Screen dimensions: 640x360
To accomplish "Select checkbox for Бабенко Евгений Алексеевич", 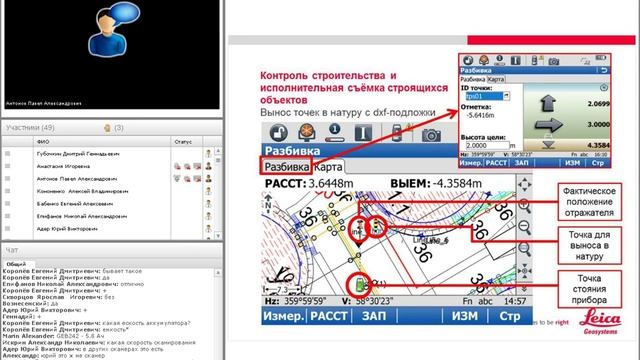I will pyautogui.click(x=8, y=204).
